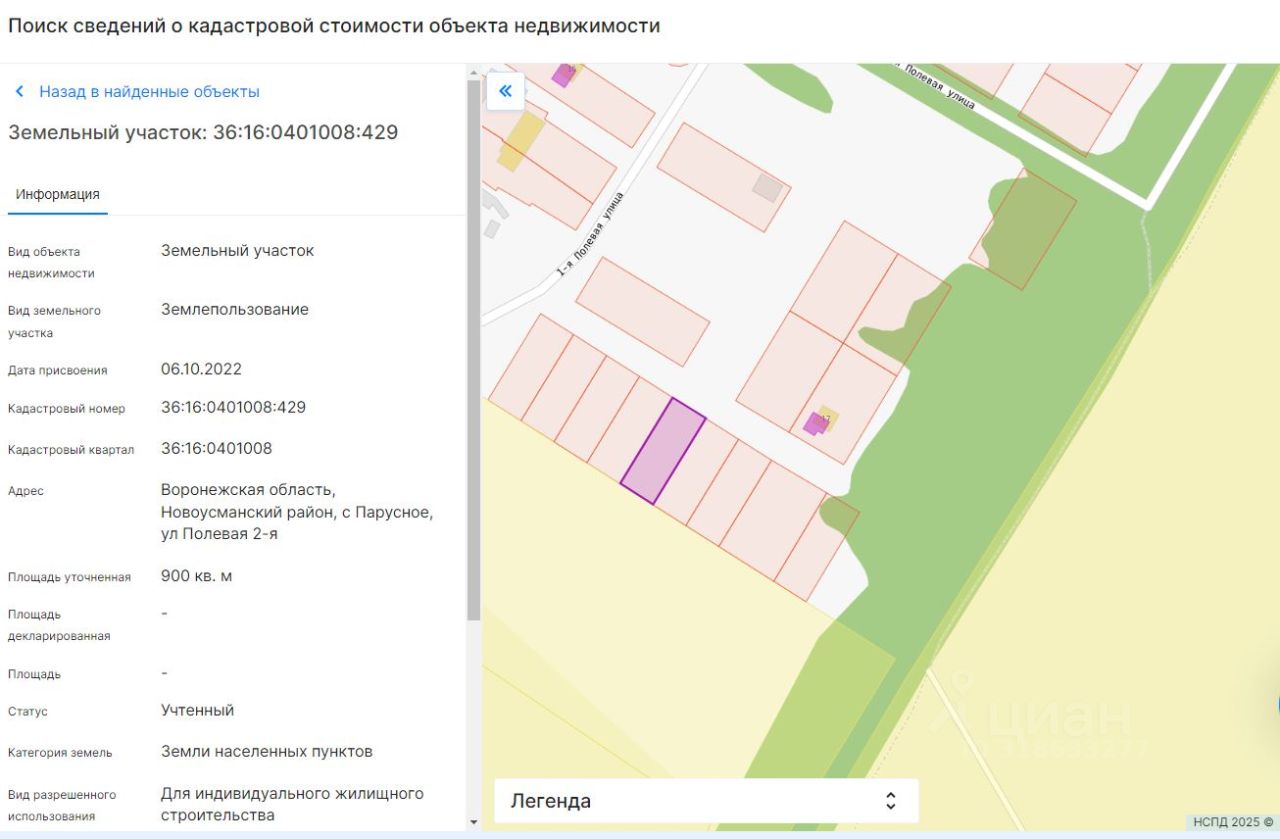
Task: Click the date value '06.10.2022'
Action: coord(201,369)
